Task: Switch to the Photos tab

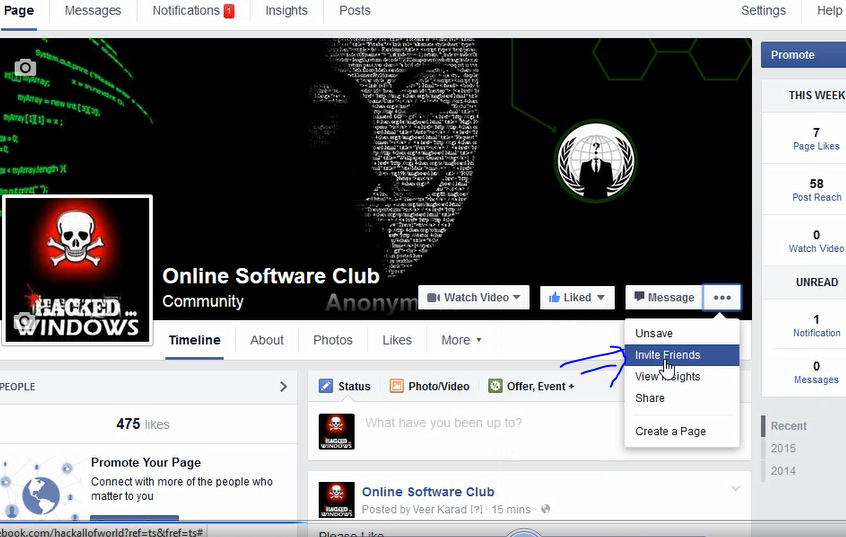Action: (x=333, y=340)
